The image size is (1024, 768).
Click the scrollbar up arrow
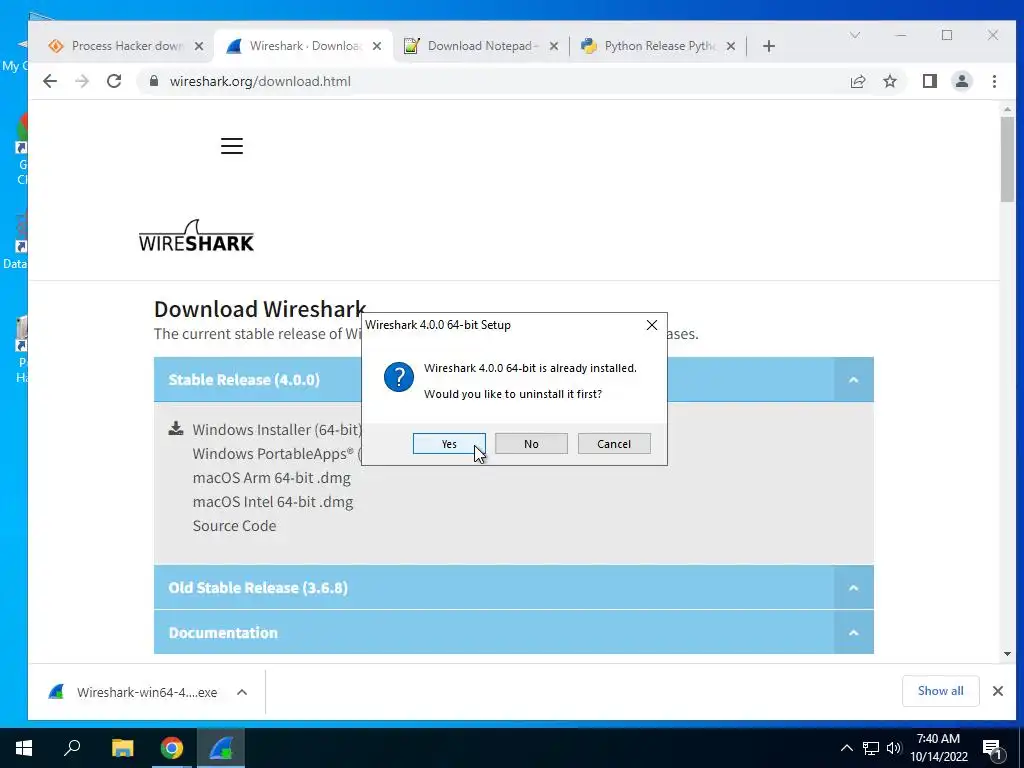1007,110
